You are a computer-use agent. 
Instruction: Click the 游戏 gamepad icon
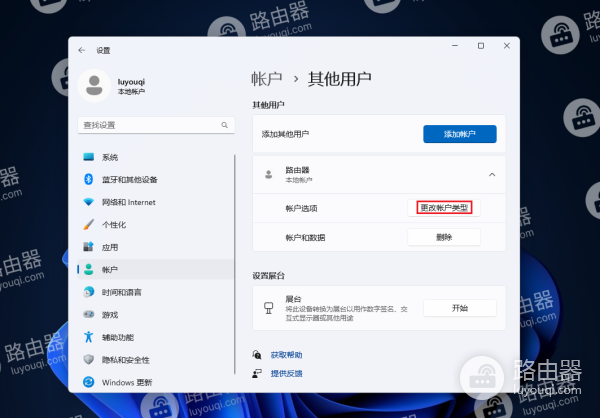click(x=89, y=314)
